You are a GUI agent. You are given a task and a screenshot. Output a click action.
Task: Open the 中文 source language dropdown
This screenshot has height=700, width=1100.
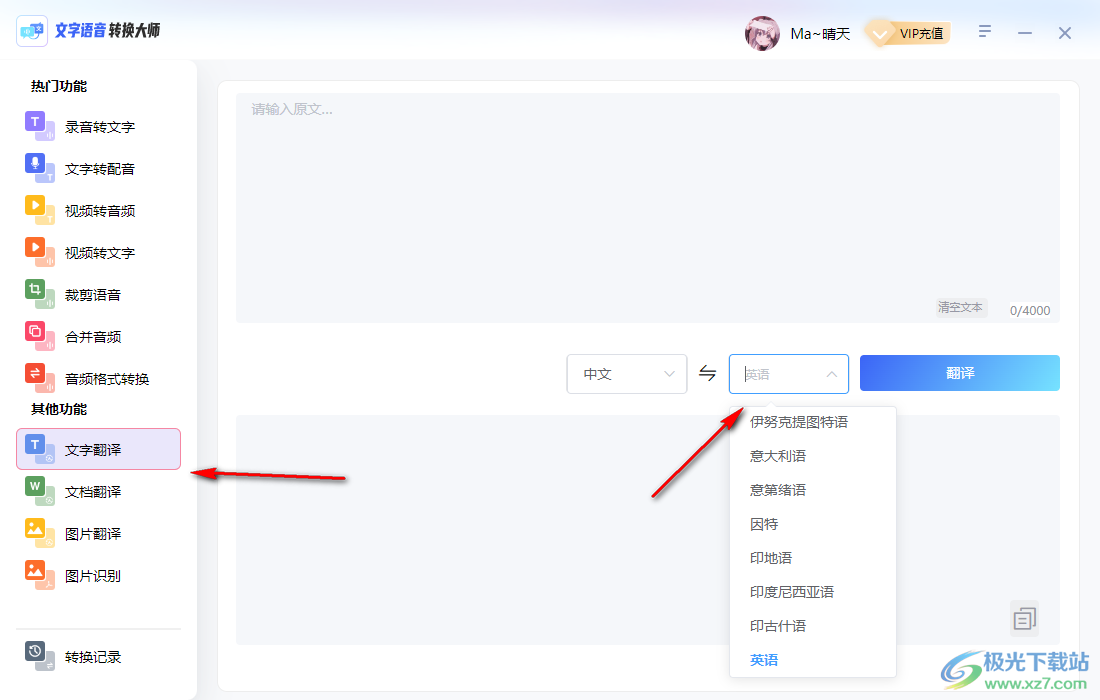click(x=626, y=373)
